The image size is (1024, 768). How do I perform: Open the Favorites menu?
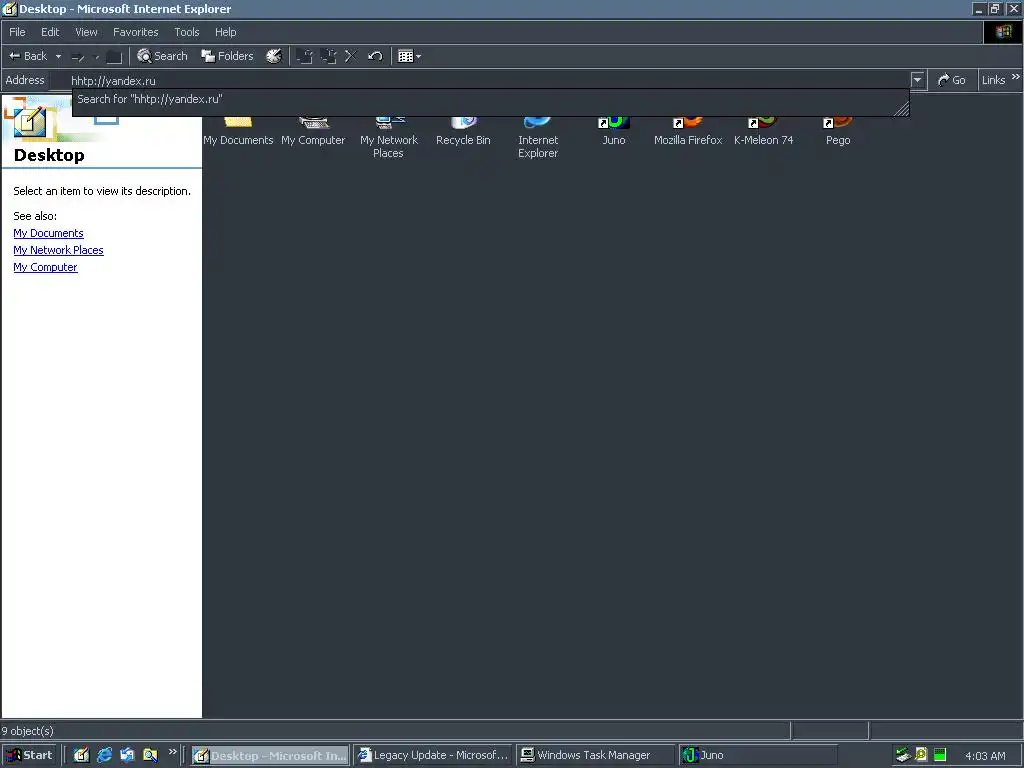(135, 32)
